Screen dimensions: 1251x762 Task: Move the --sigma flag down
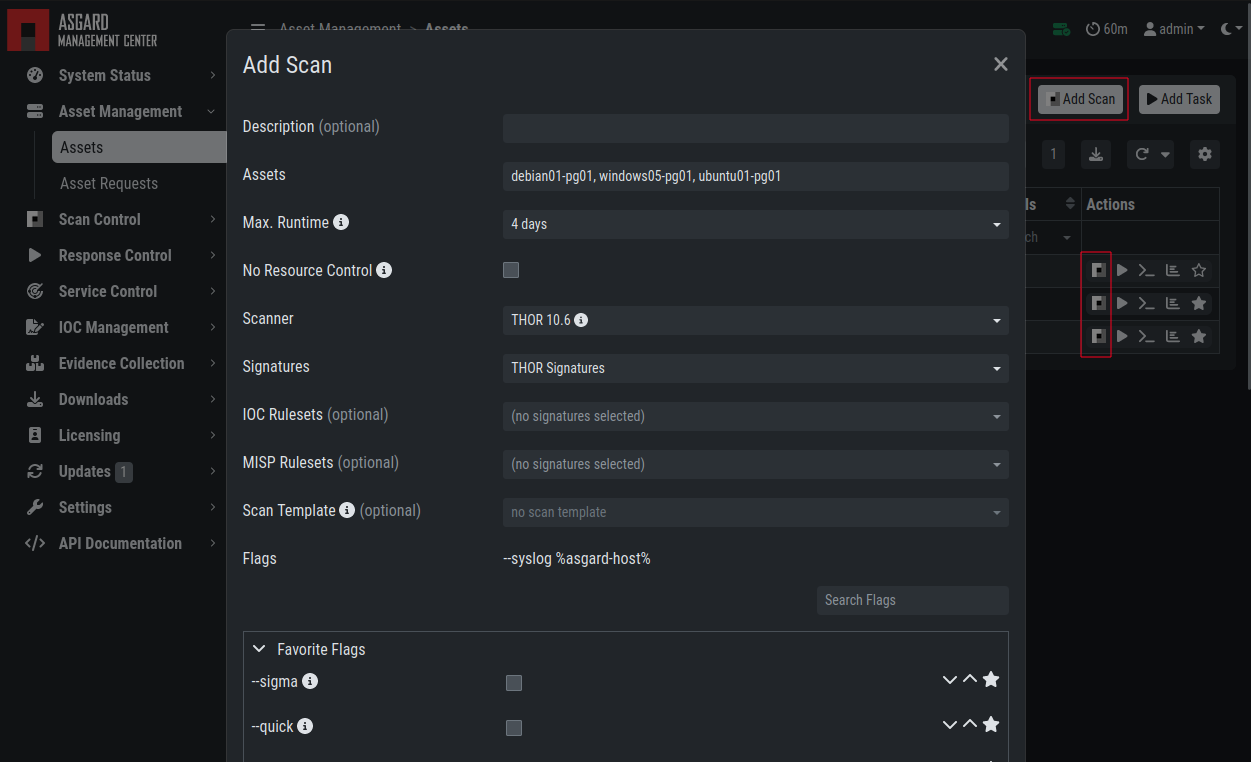950,680
